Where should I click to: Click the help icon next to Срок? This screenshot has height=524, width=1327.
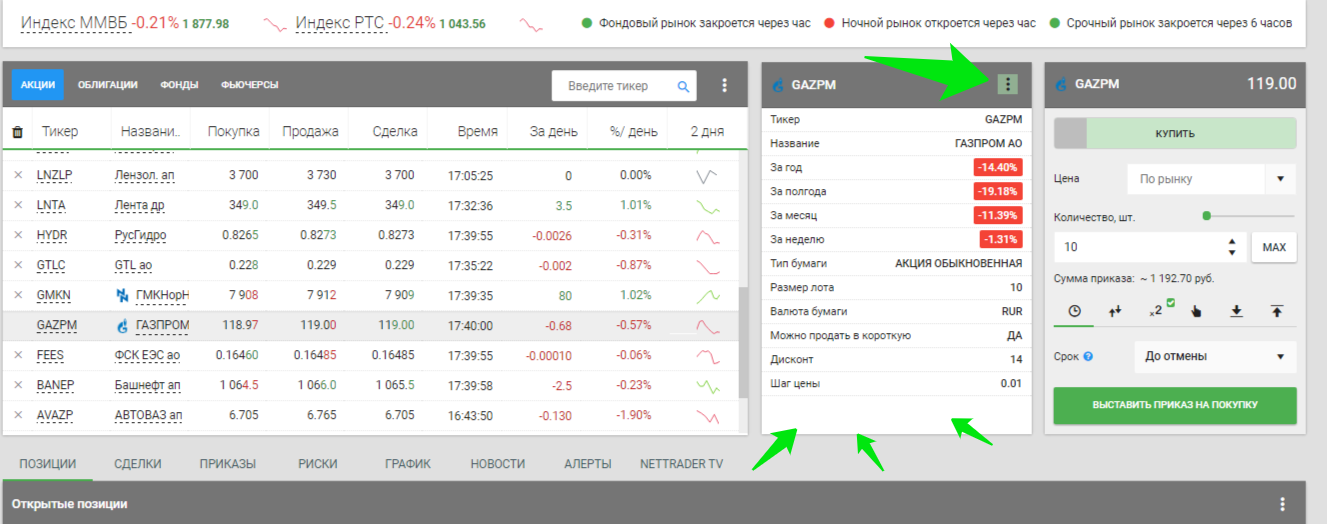[x=1088, y=356]
